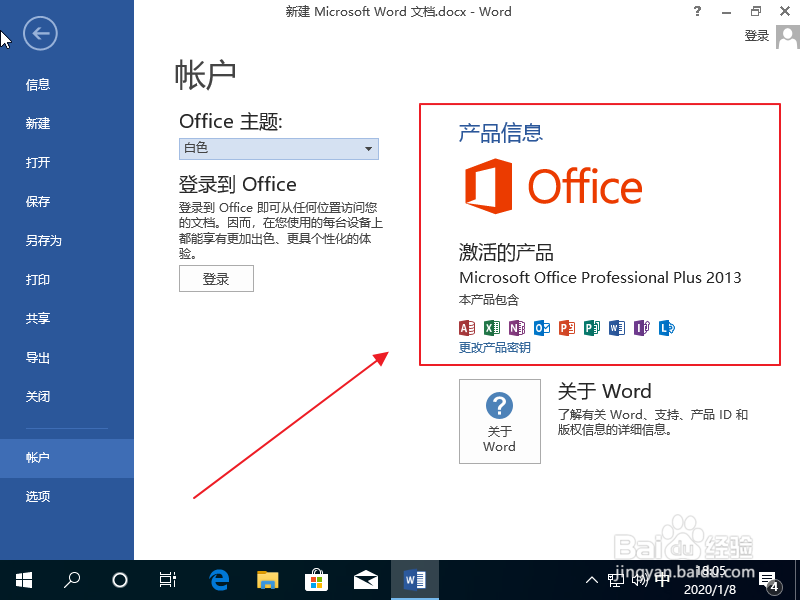Launch Microsoft Edge from the taskbar

point(219,580)
